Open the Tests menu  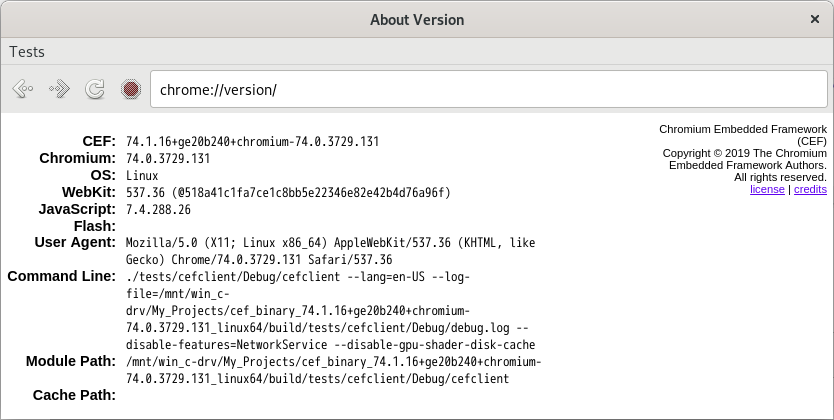27,52
